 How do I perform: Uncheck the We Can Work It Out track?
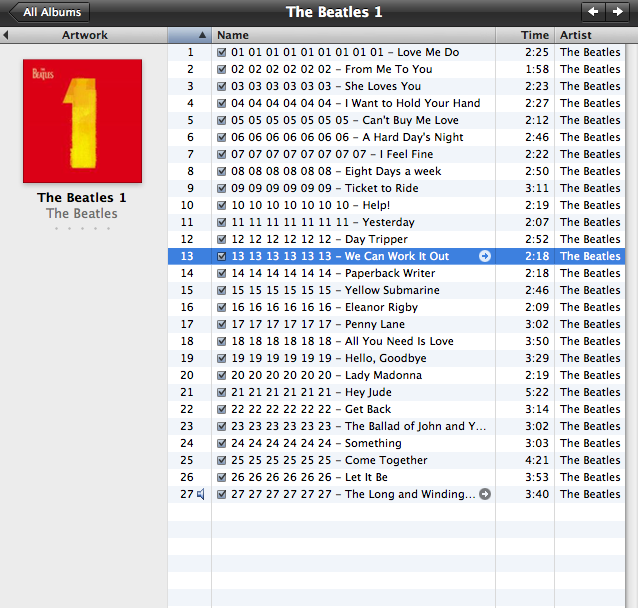(221, 256)
